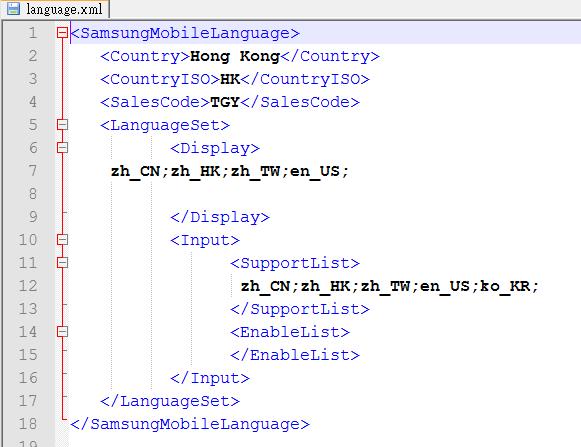581x447 pixels.
Task: Collapse the SupportList fold marker on line 11
Action: tap(62, 263)
